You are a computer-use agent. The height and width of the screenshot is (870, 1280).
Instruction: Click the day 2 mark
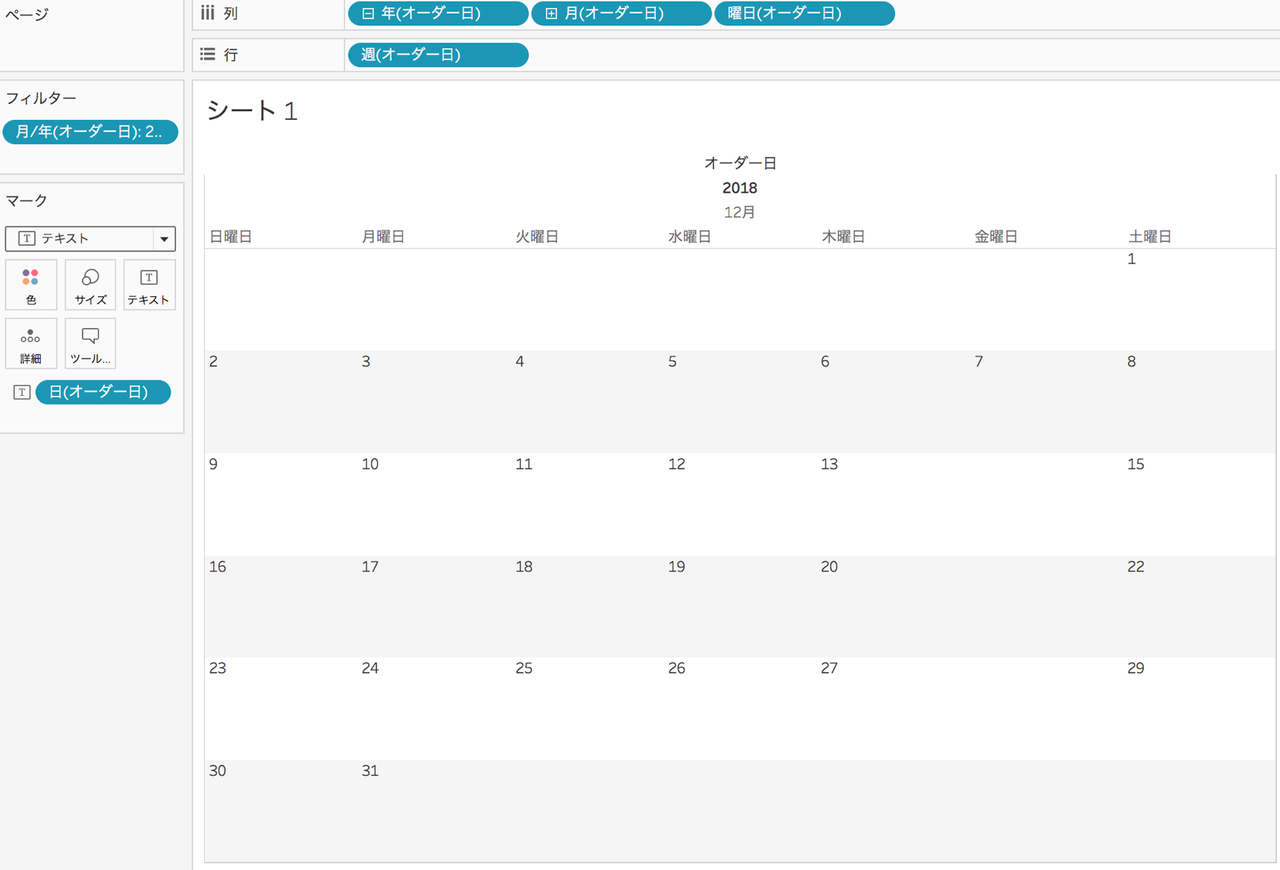pyautogui.click(x=214, y=361)
